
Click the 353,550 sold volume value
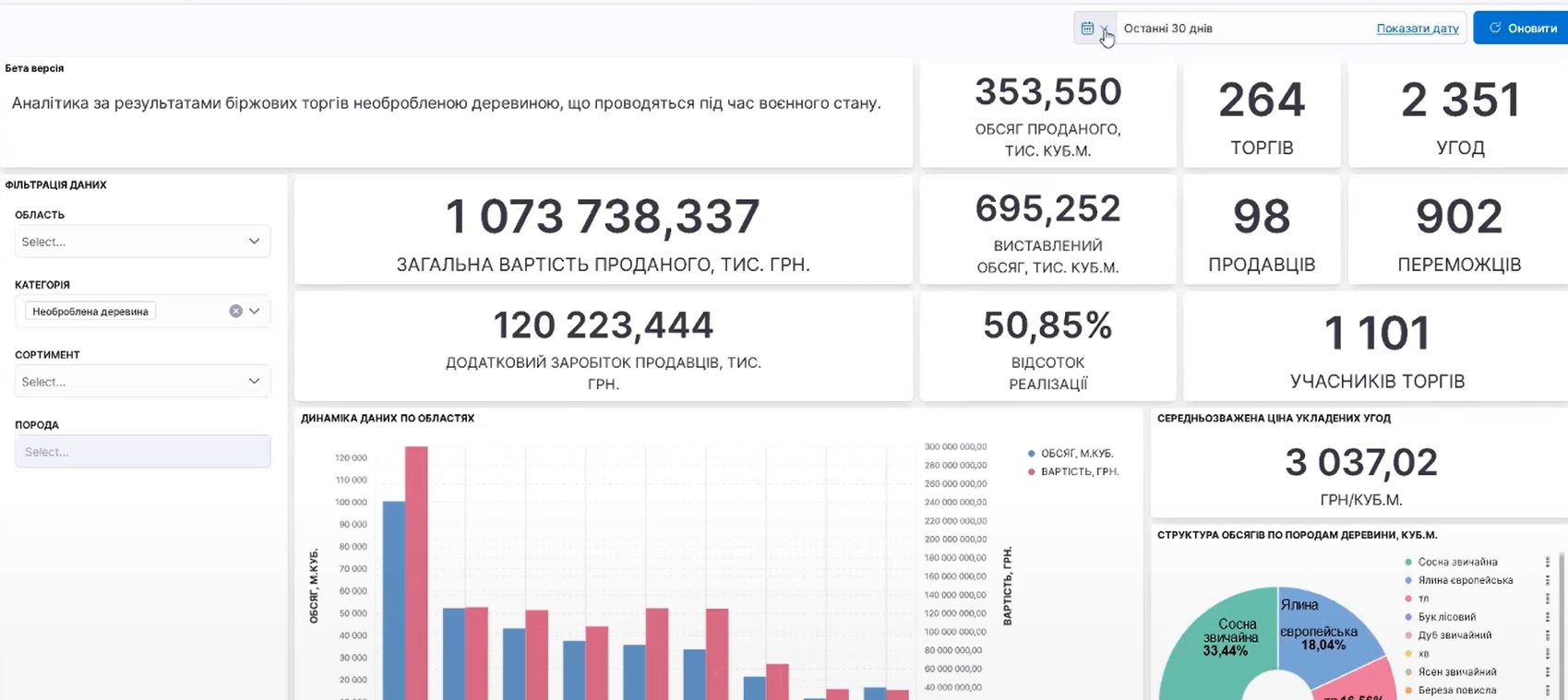click(x=1047, y=92)
